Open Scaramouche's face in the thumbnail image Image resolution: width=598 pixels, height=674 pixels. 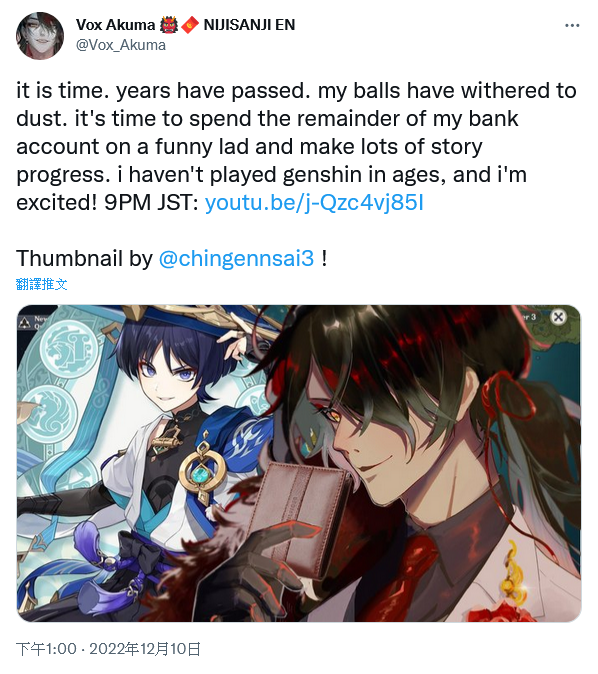pos(169,376)
